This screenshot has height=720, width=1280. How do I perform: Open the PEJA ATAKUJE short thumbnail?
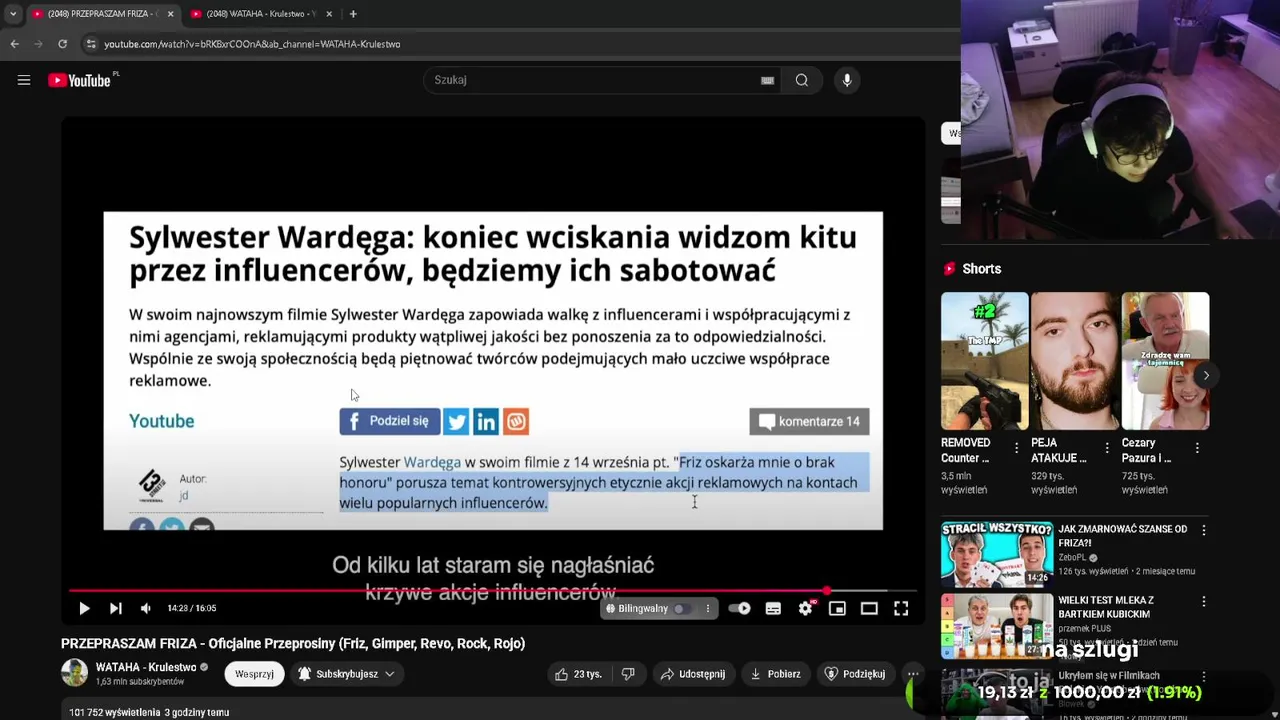[x=1075, y=361]
